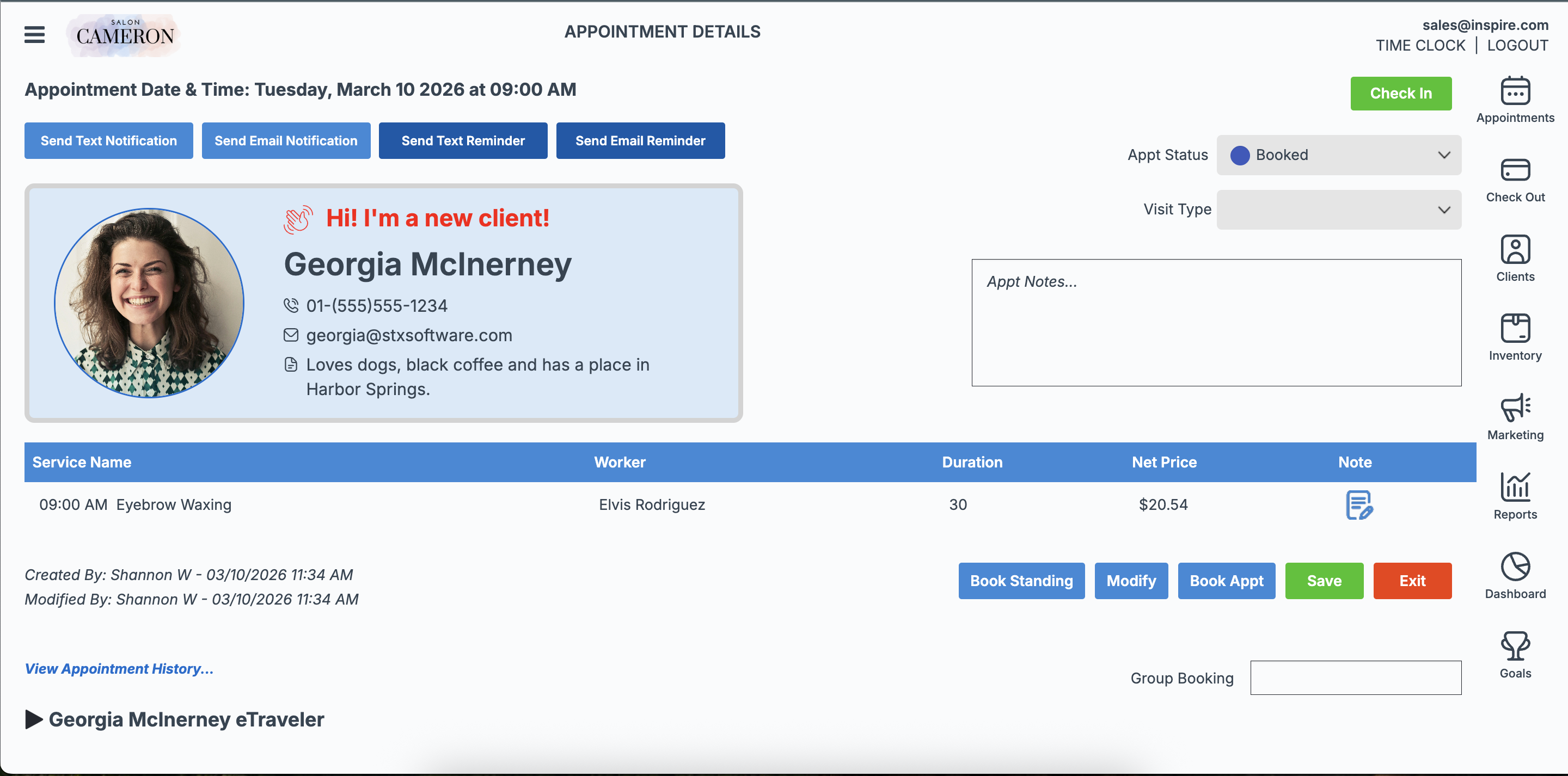The height and width of the screenshot is (776, 1568).
Task: Open the Clients icon
Action: pos(1515,250)
